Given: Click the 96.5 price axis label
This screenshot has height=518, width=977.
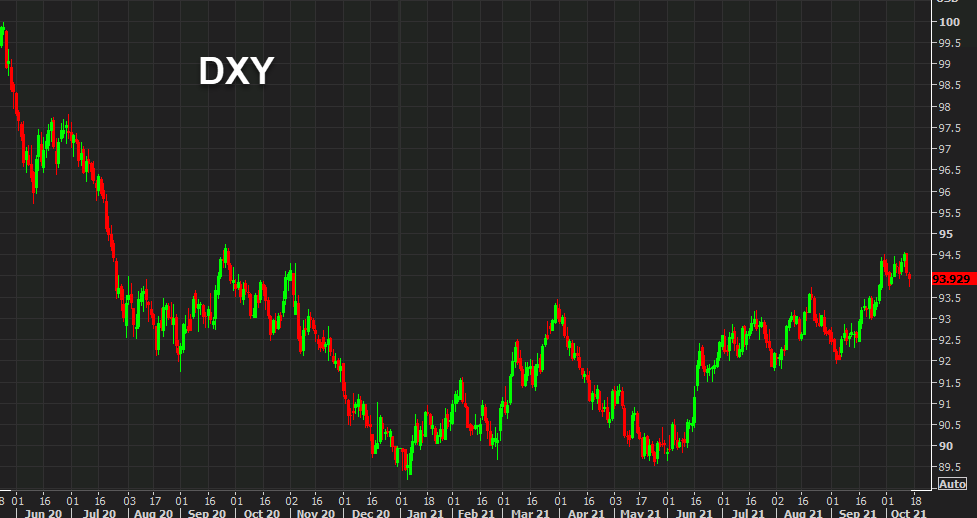Looking at the screenshot, I should pos(951,170).
